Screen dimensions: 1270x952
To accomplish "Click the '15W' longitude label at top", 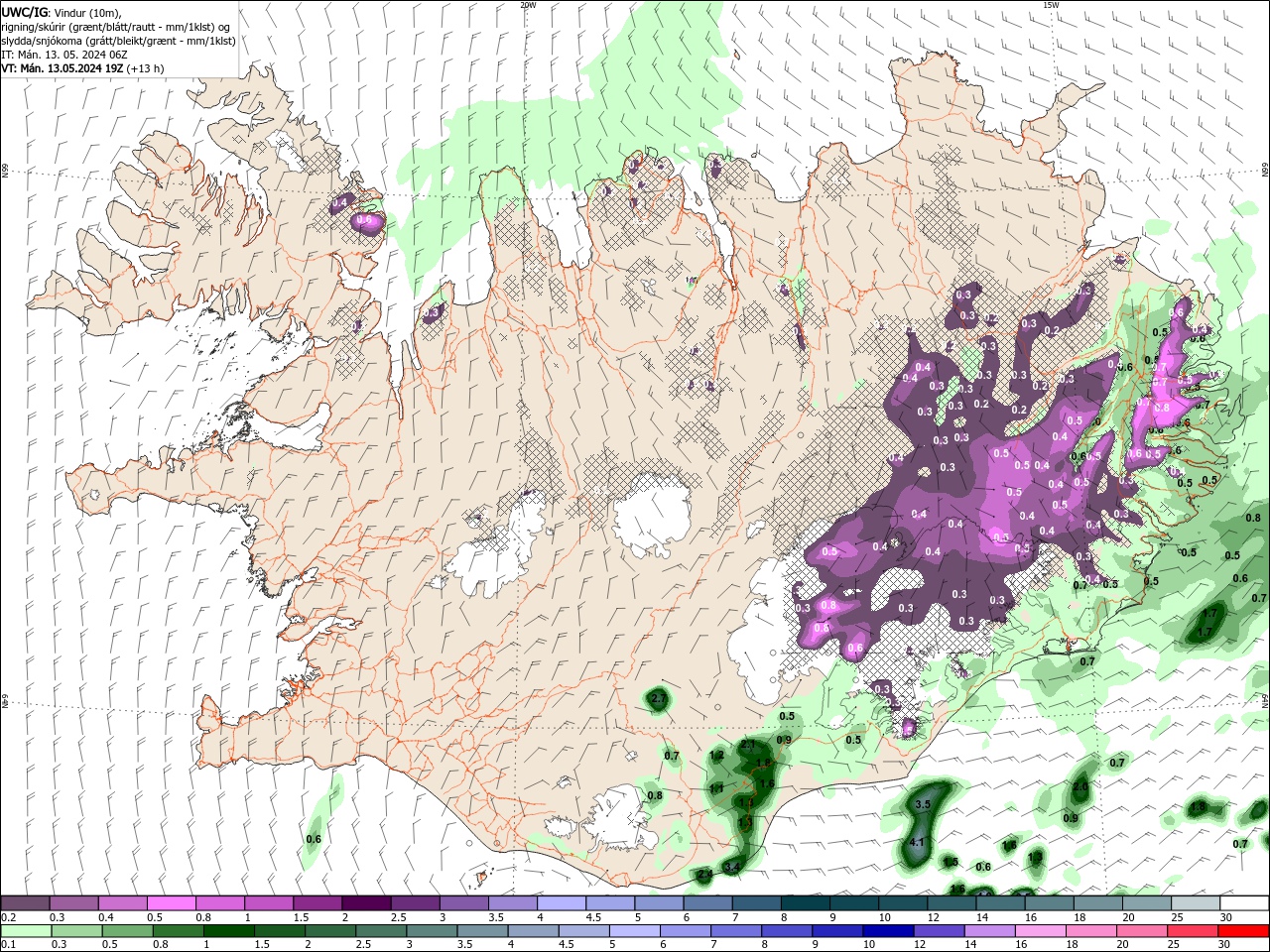I will [x=1051, y=4].
